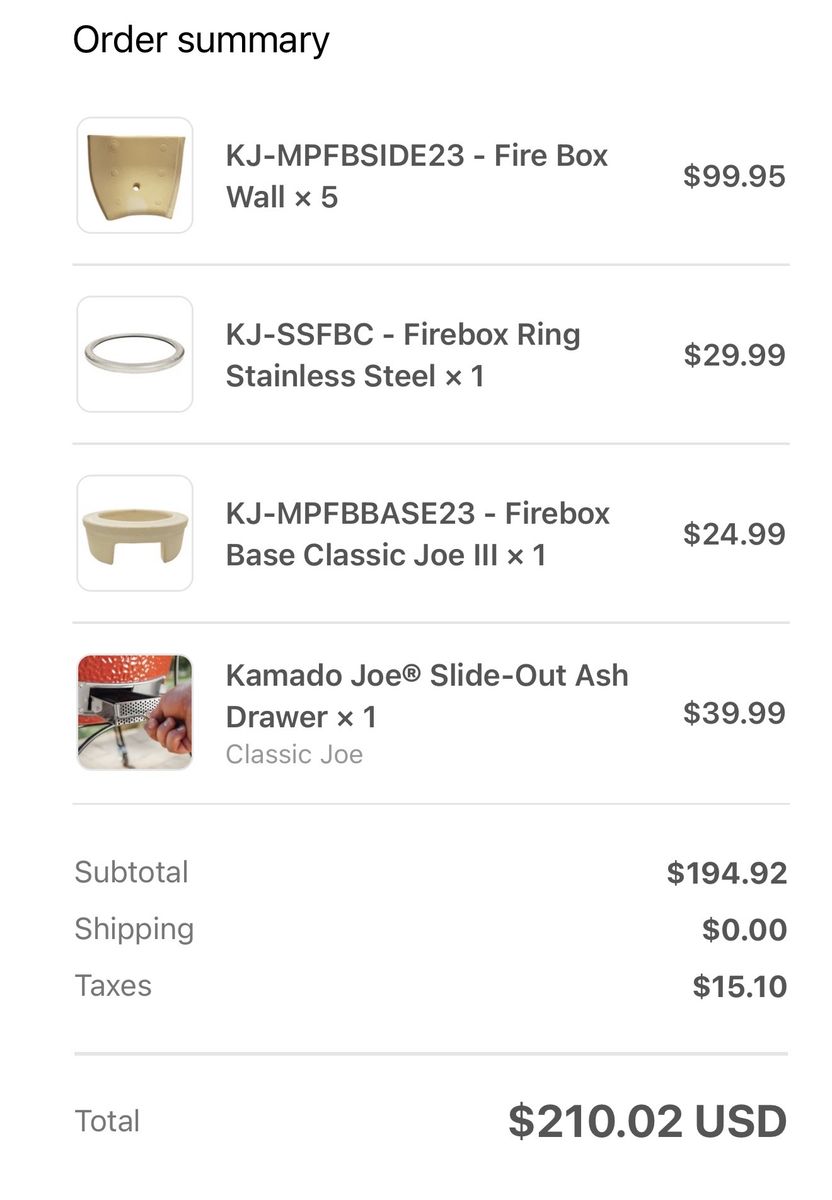Click the KJ-MPFBSIDE23 Fire Box Wall title
832x1200 pixels.
click(417, 176)
